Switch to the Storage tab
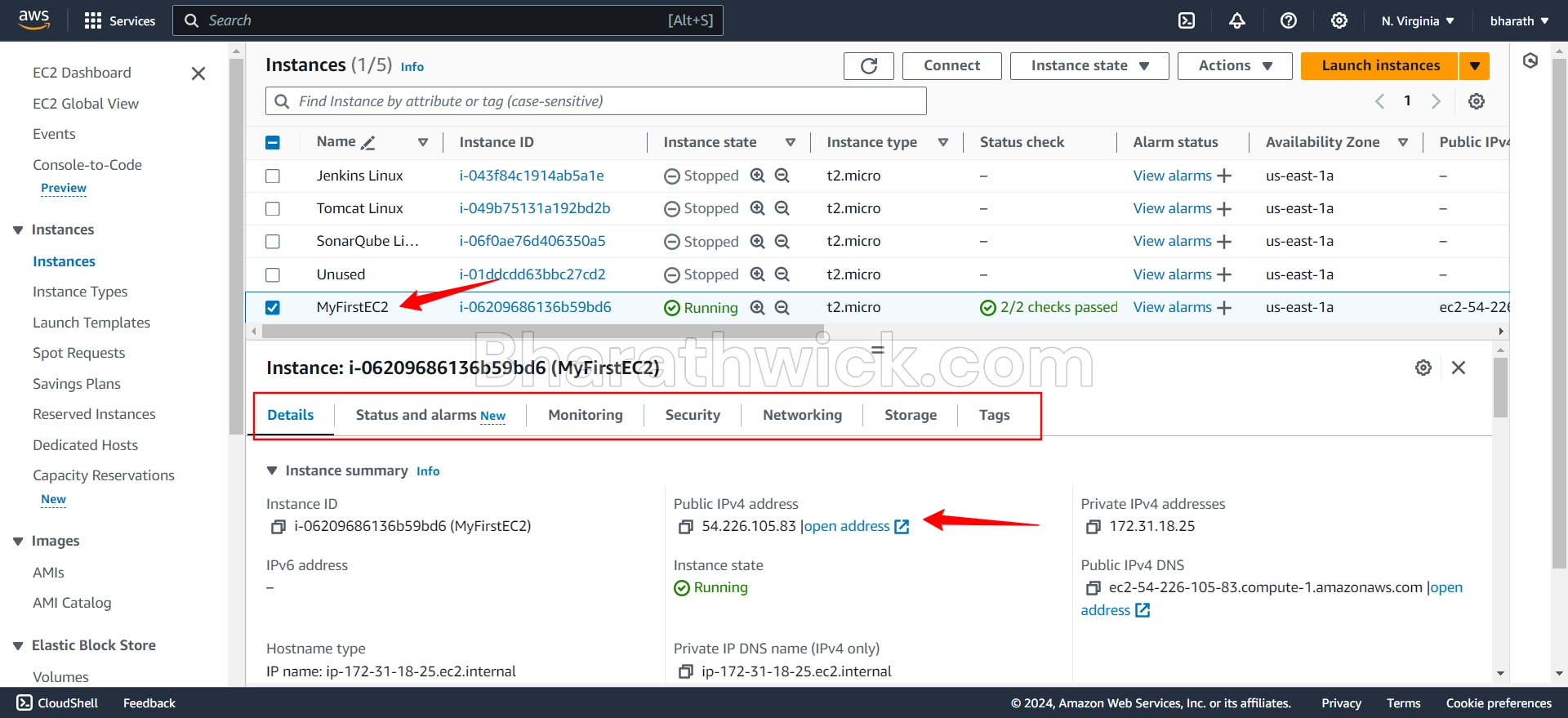 click(x=911, y=415)
